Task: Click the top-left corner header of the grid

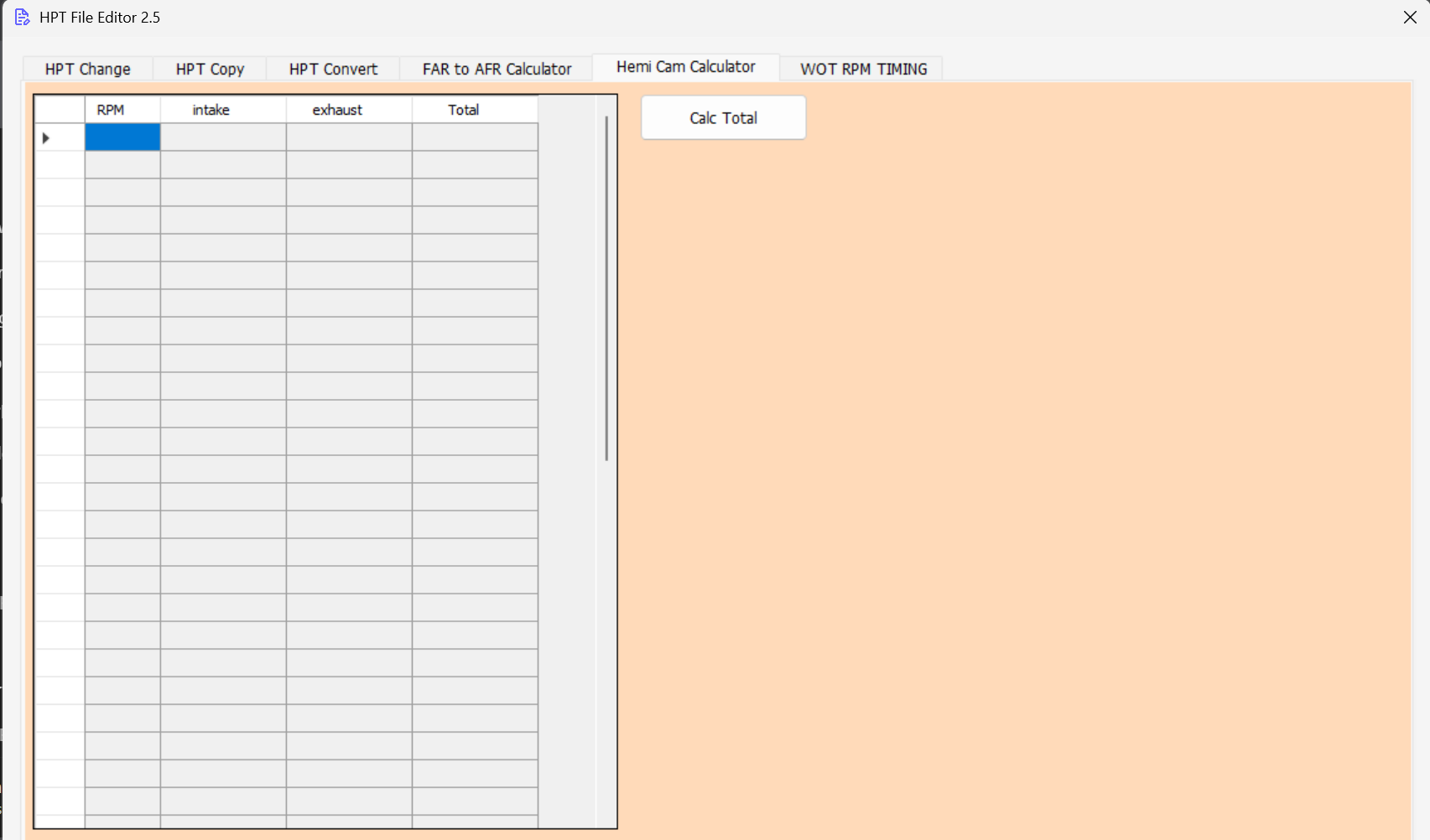Action: [x=59, y=109]
